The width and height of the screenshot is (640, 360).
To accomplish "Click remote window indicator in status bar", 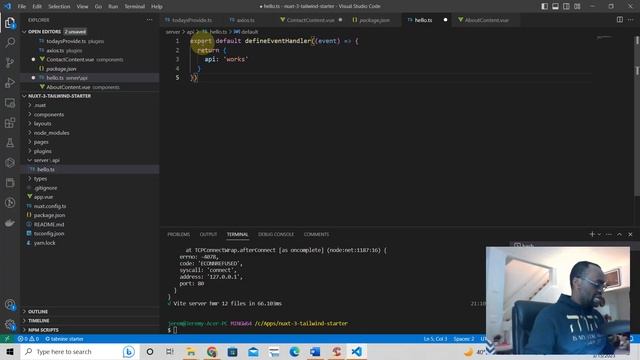I will pos(7,339).
